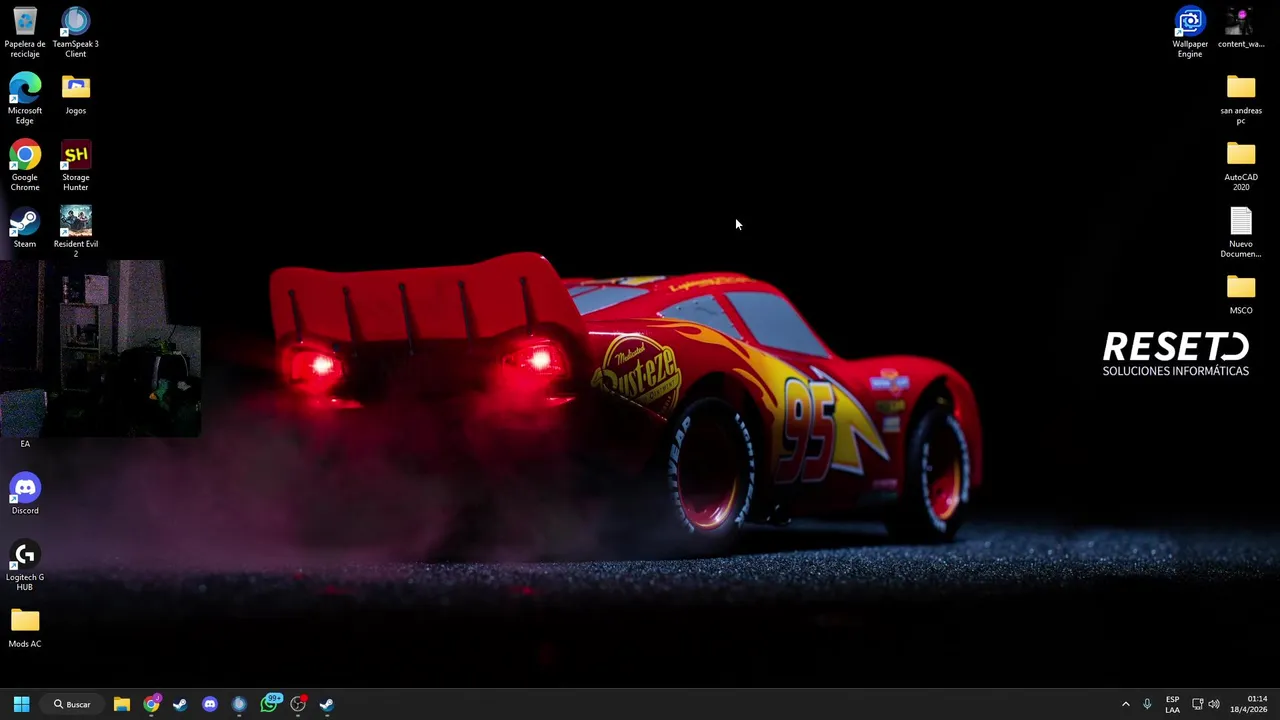Open network settings from tray icon

1197,704
